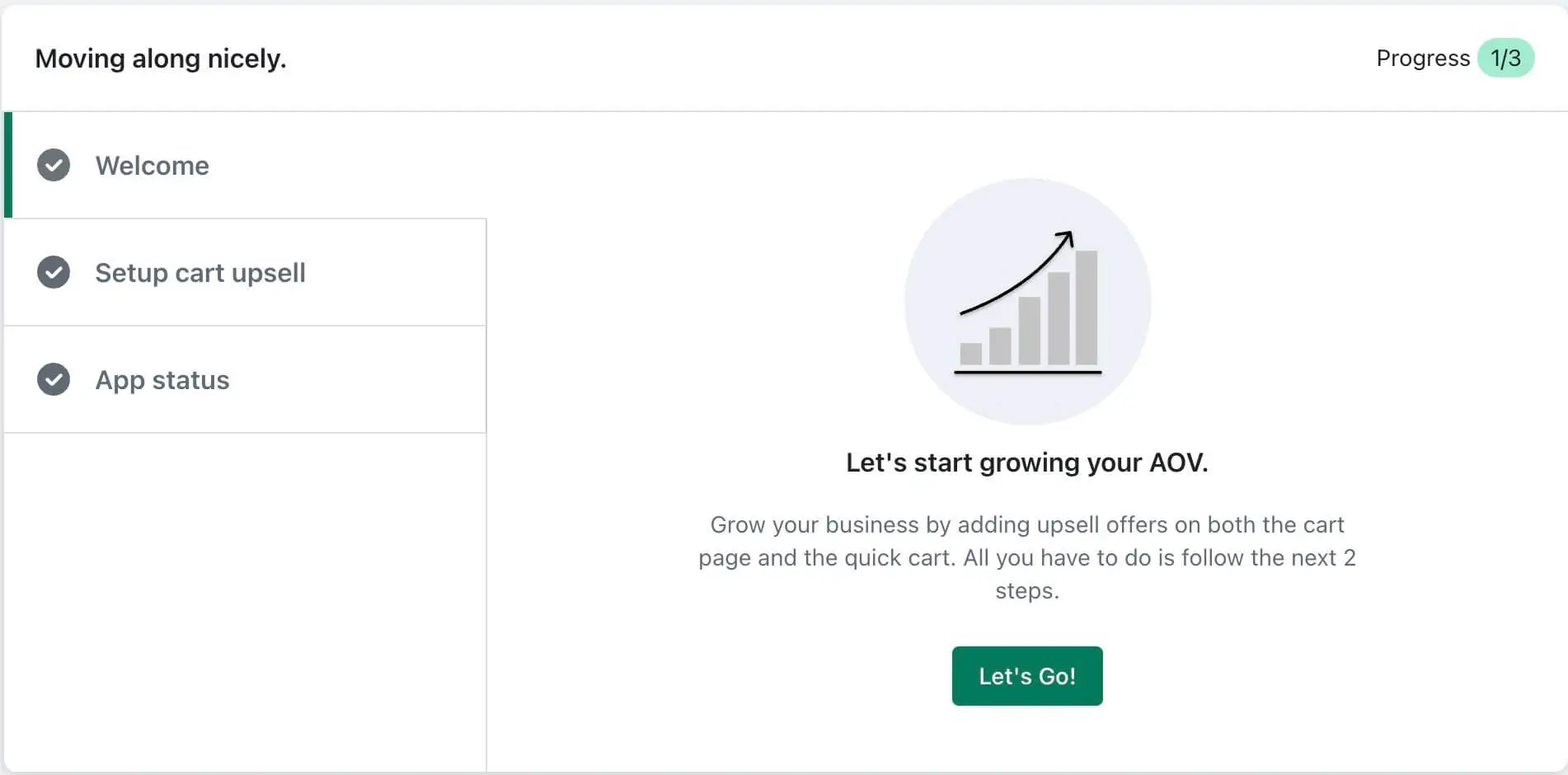Click the upward arrow tip in chart graphic
Viewport: 1568px width, 775px height.
1067,237
